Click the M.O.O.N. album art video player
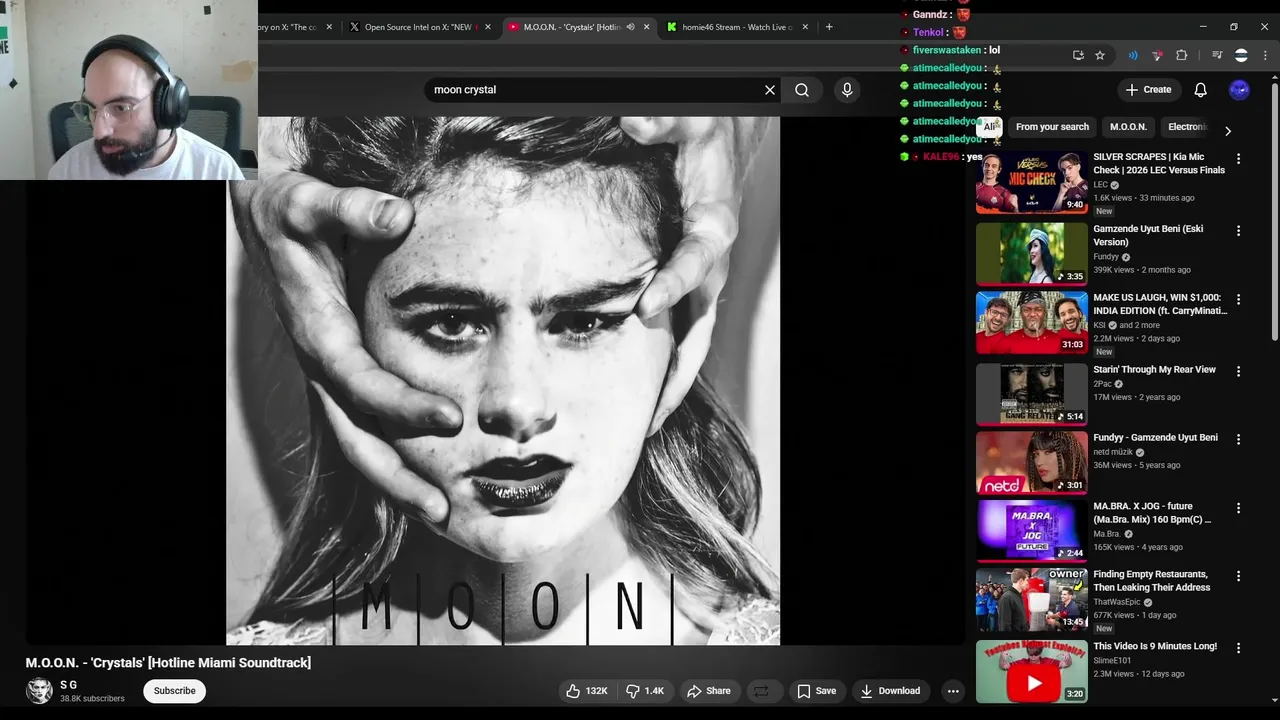This screenshot has width=1280, height=720. [502, 381]
